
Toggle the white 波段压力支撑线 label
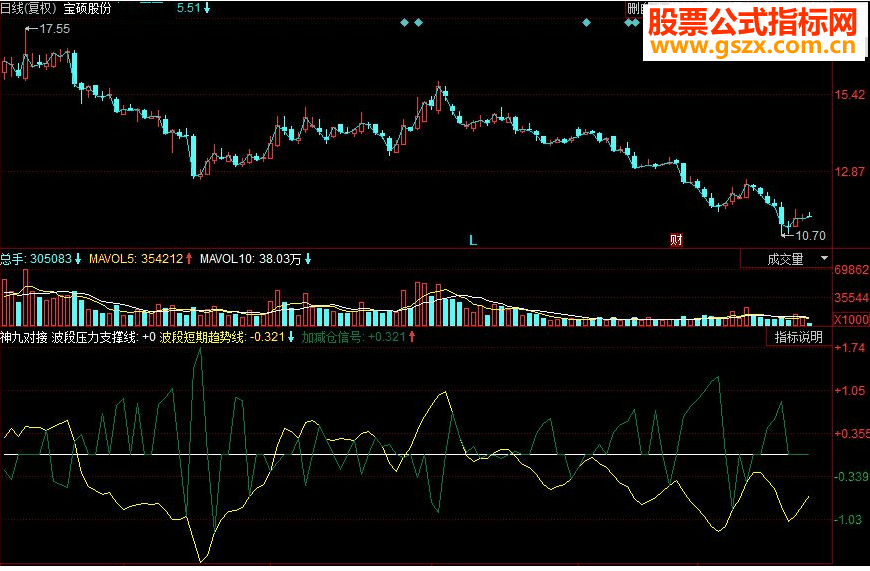click(x=94, y=337)
